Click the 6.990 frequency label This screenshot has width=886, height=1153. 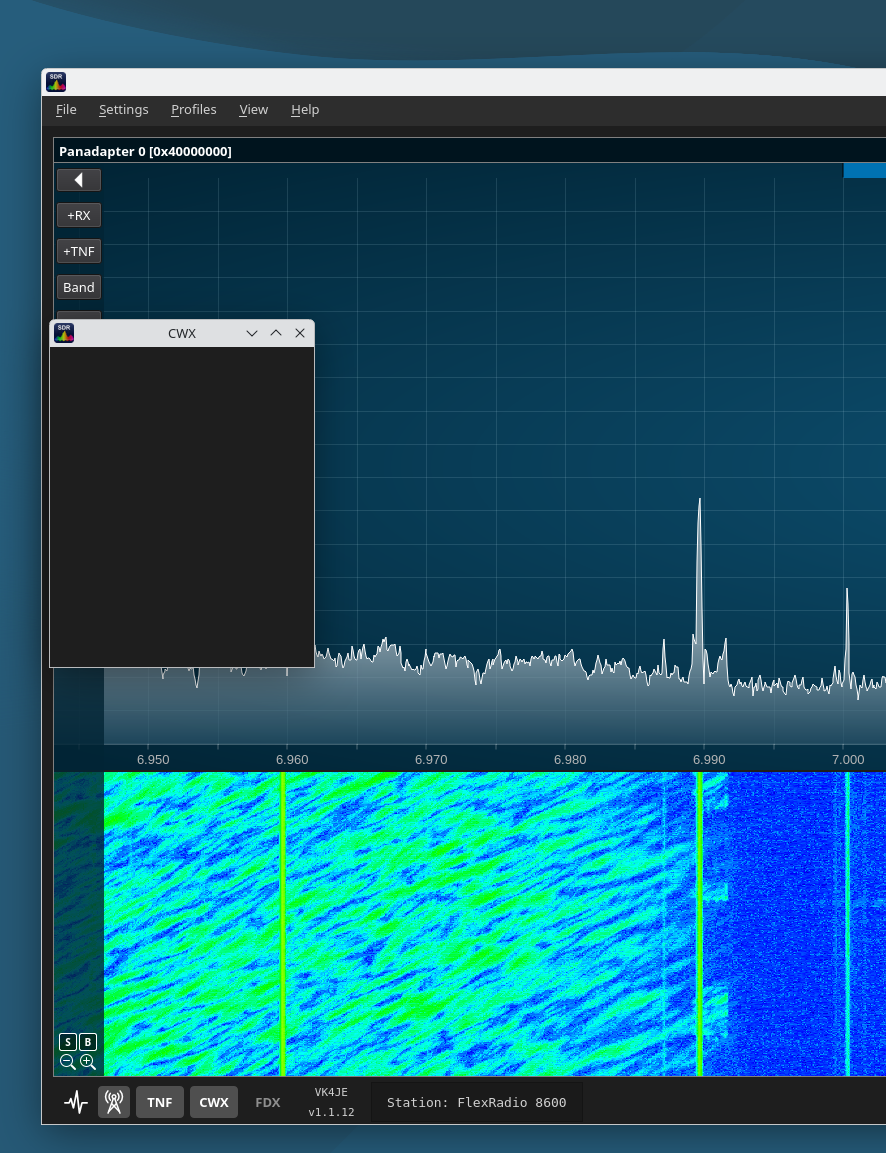709,760
